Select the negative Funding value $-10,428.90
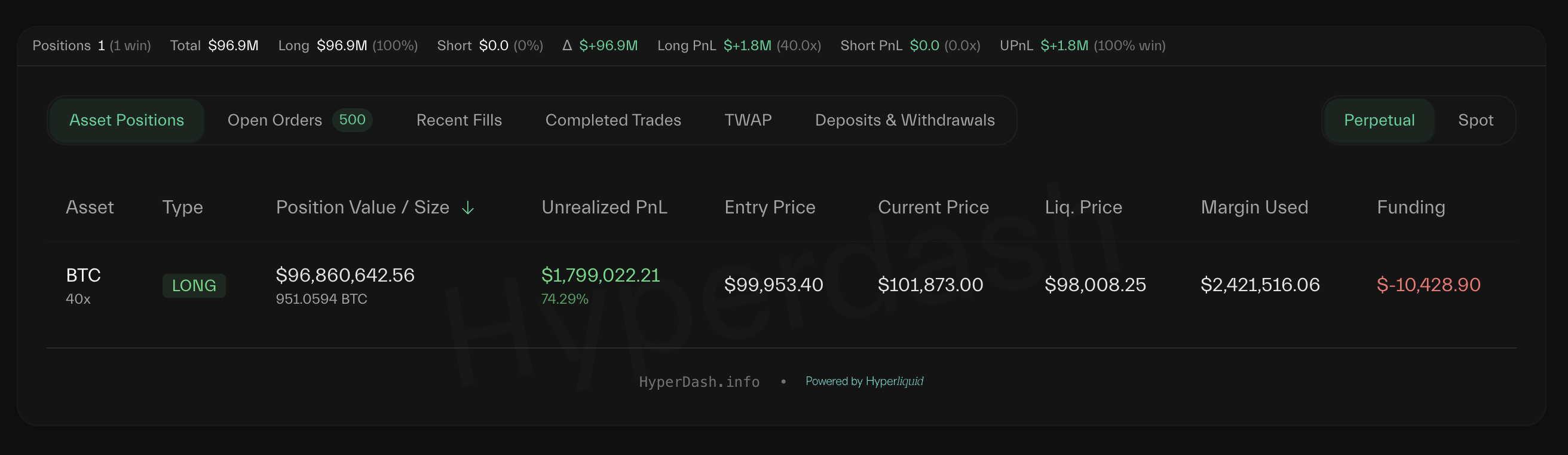Image resolution: width=1568 pixels, height=455 pixels. [1429, 285]
